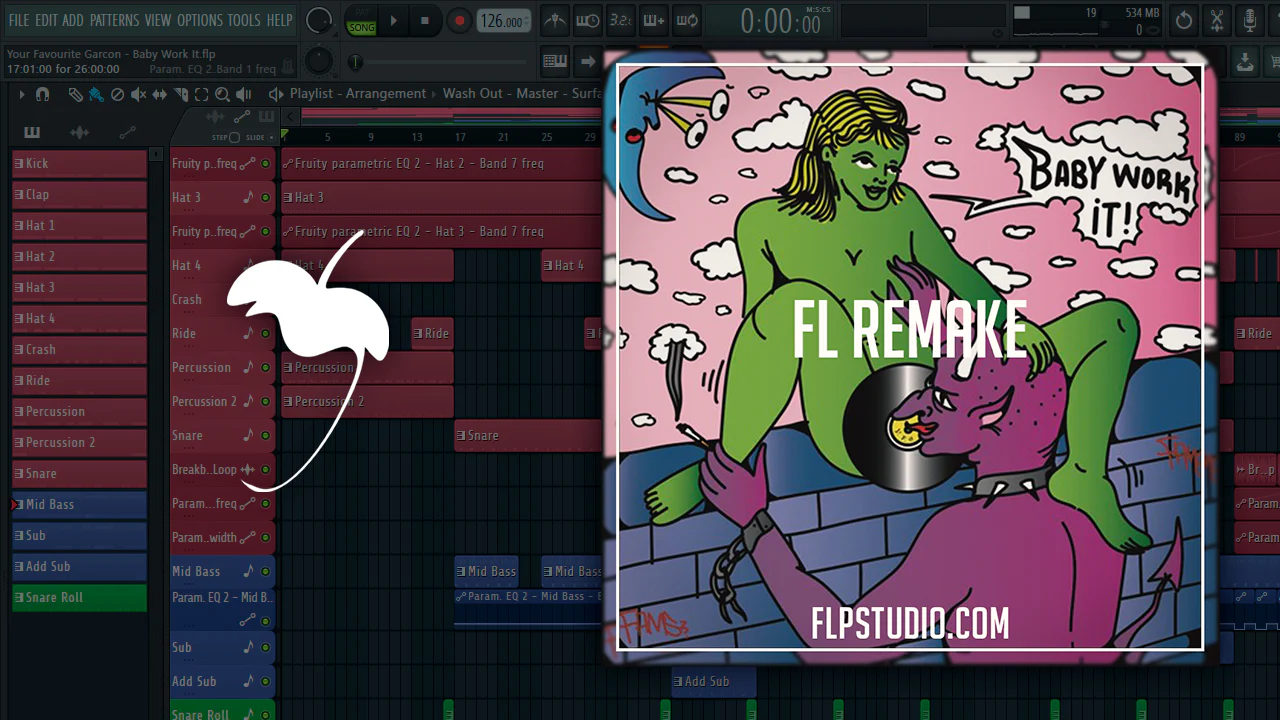Select the Slip tool
The height and width of the screenshot is (720, 1280).
(x=159, y=94)
